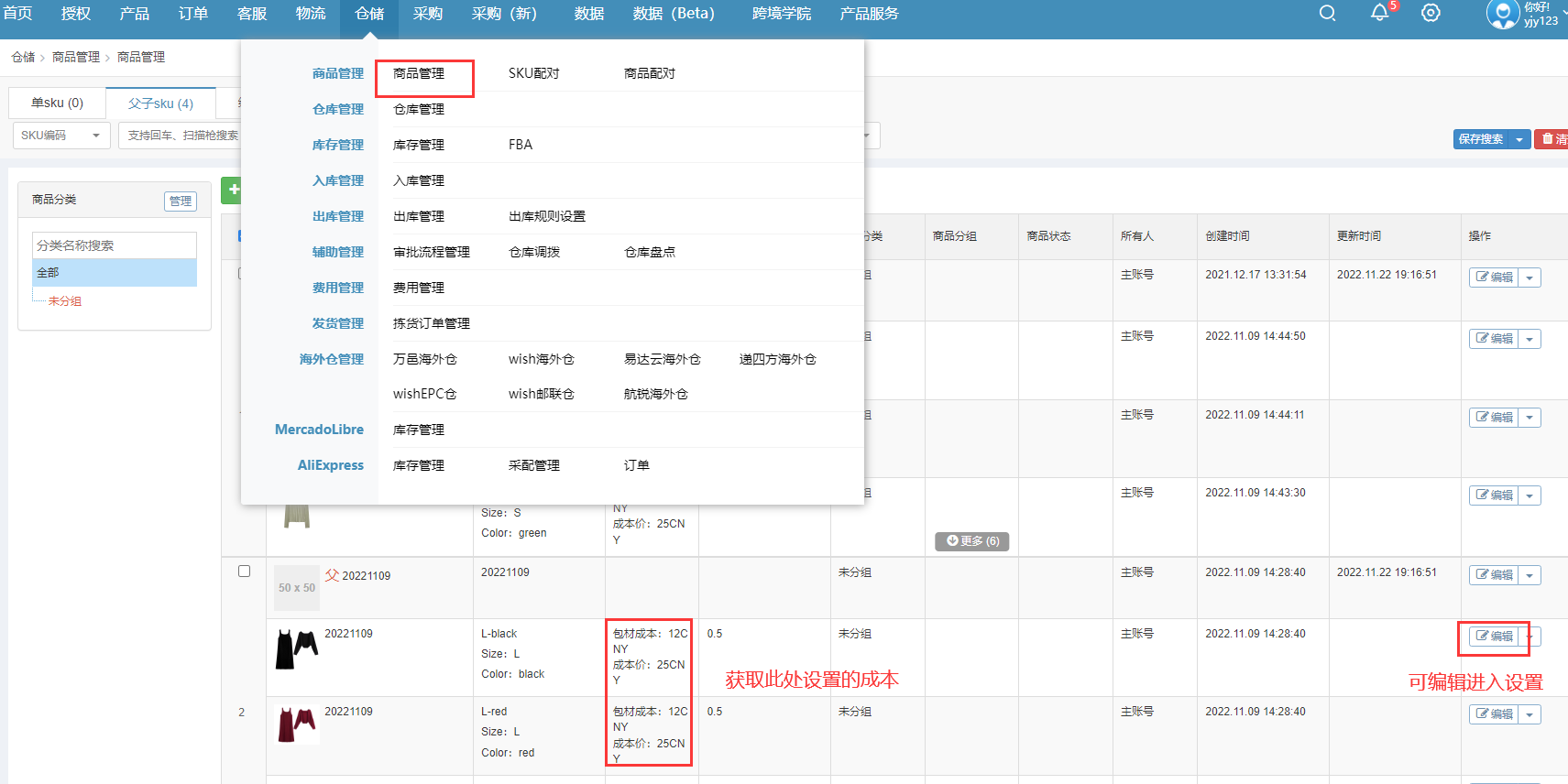Click 编辑 button for L-black row
1568x784 pixels.
1494,637
